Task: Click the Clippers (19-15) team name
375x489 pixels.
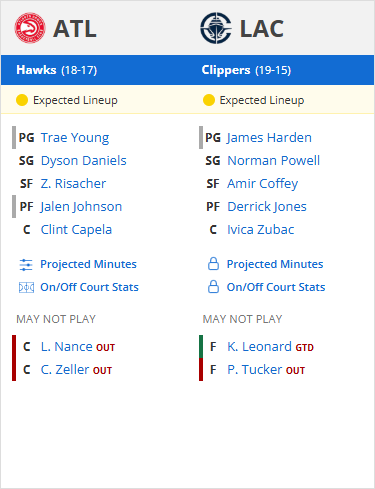Action: (x=246, y=70)
